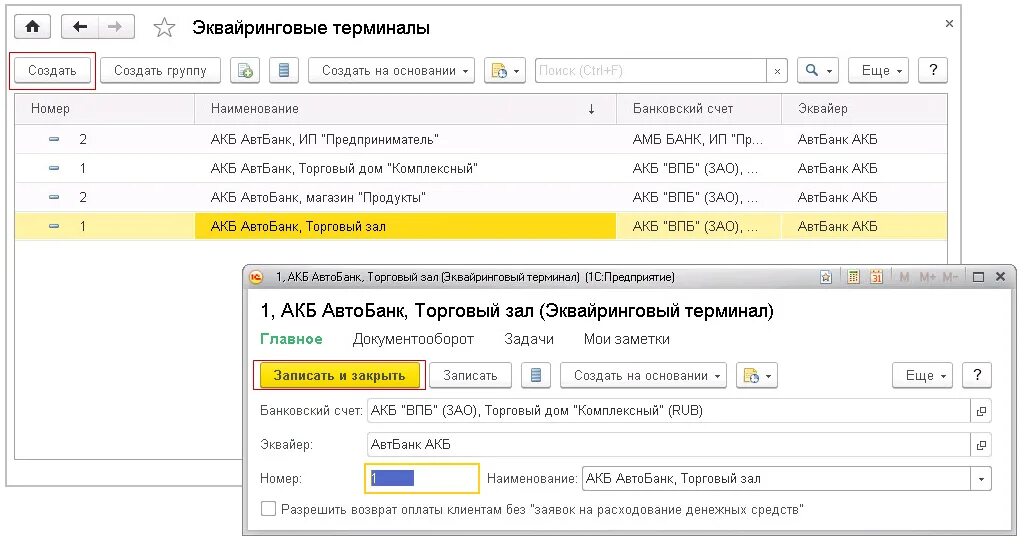1033x554 pixels.
Task: Open Создать на основании dropdown in dialog
Action: point(644,375)
